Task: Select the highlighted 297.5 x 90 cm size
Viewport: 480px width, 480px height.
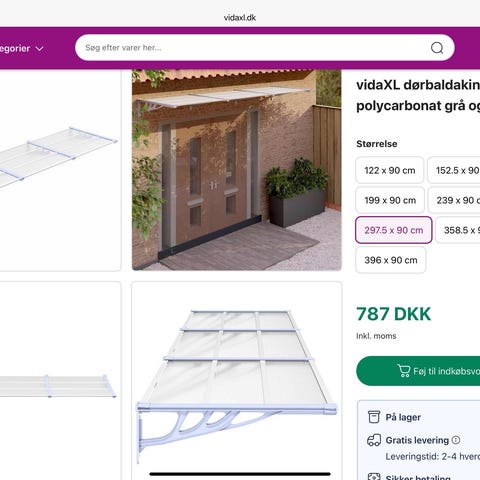Action: pos(394,230)
